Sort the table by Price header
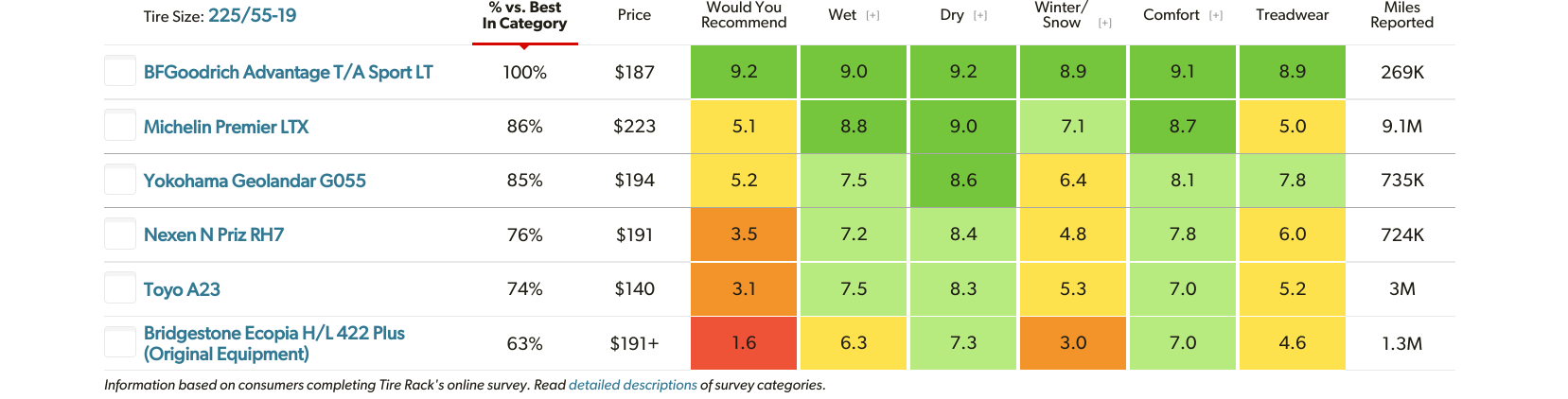 pyautogui.click(x=634, y=15)
